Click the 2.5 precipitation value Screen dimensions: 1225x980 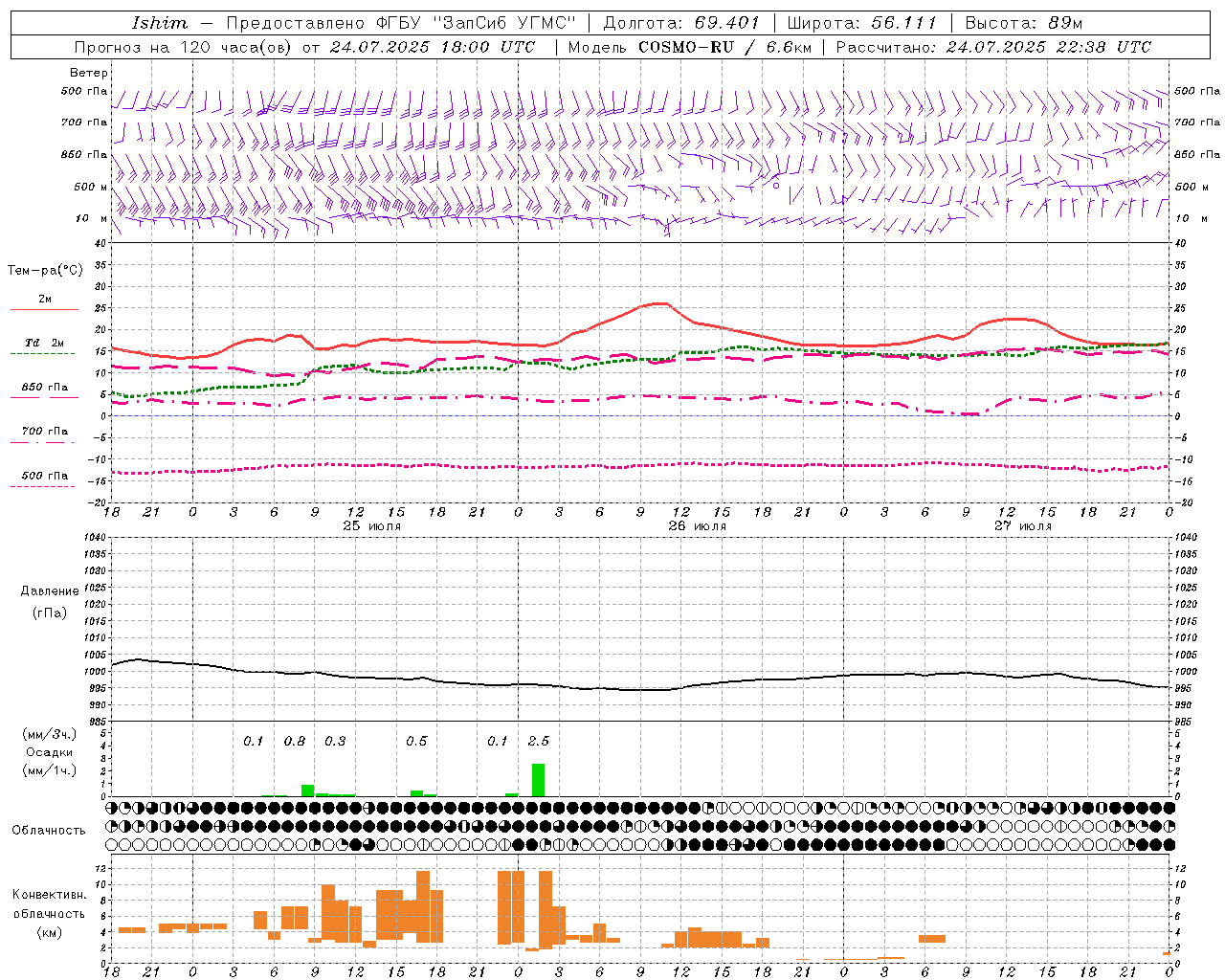click(539, 742)
